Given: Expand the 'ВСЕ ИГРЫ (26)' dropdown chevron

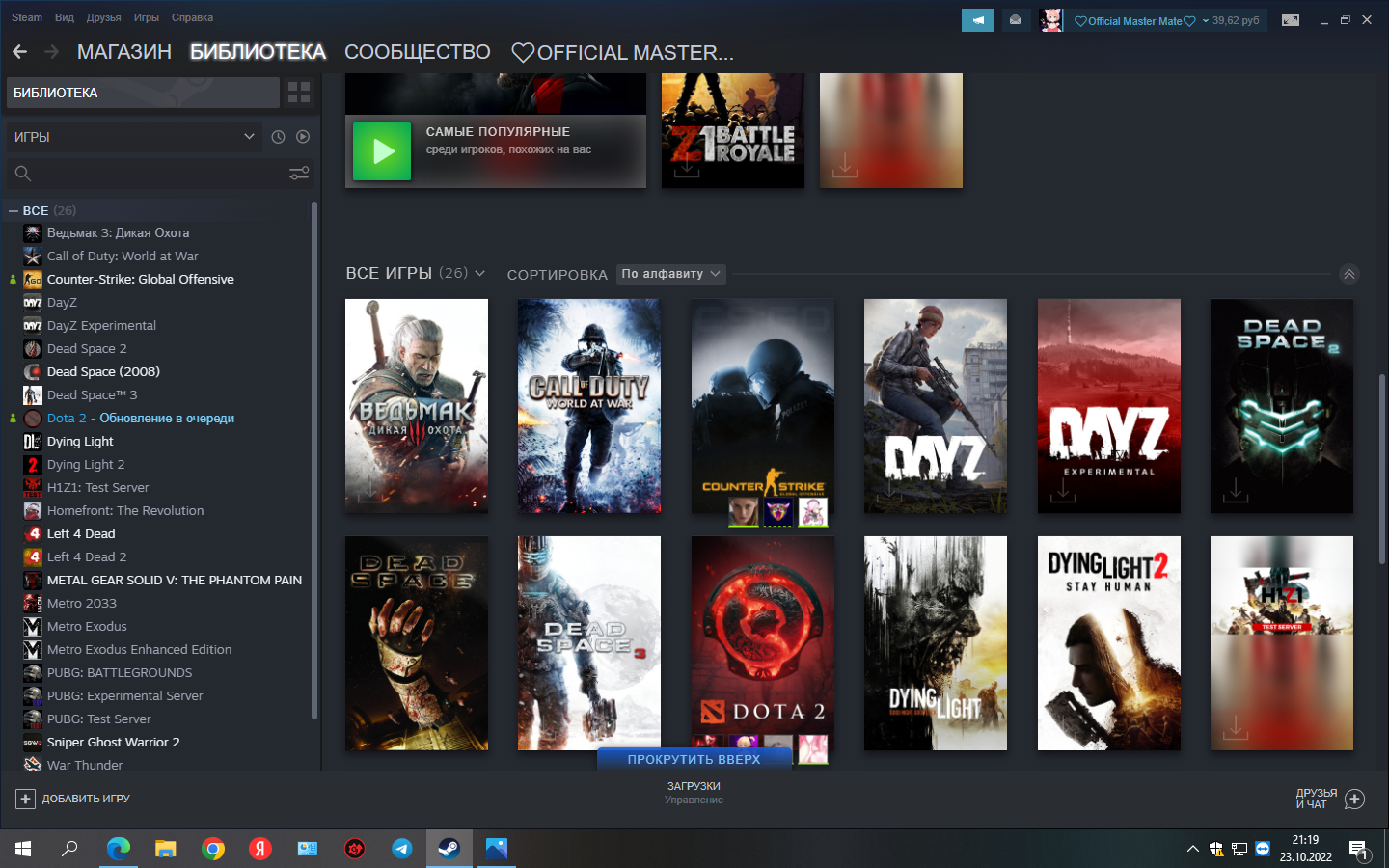Looking at the screenshot, I should [480, 274].
